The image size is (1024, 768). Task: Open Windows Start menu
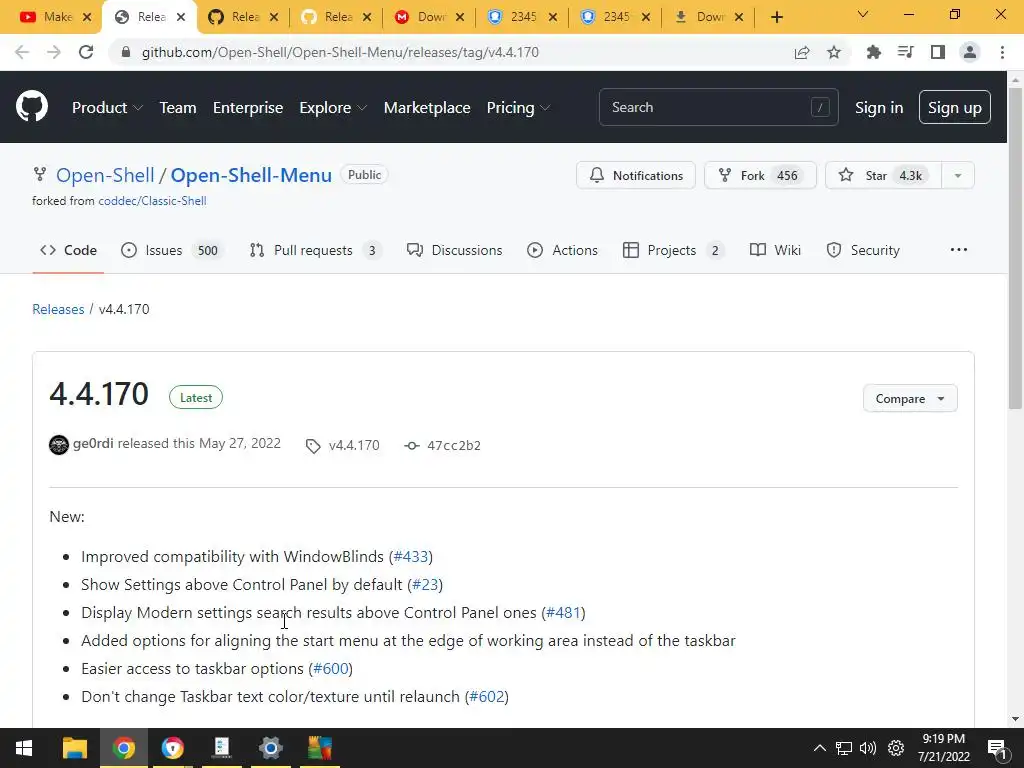point(24,748)
